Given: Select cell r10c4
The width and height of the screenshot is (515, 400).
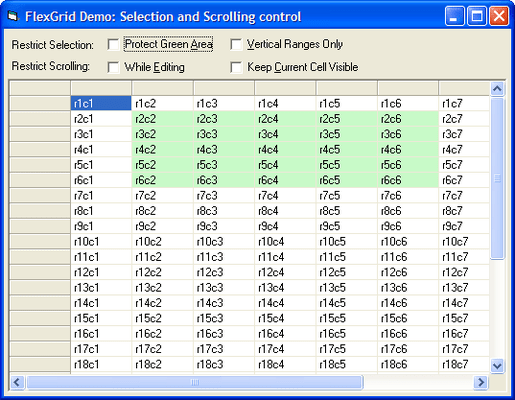Looking at the screenshot, I should pyautogui.click(x=285, y=241).
